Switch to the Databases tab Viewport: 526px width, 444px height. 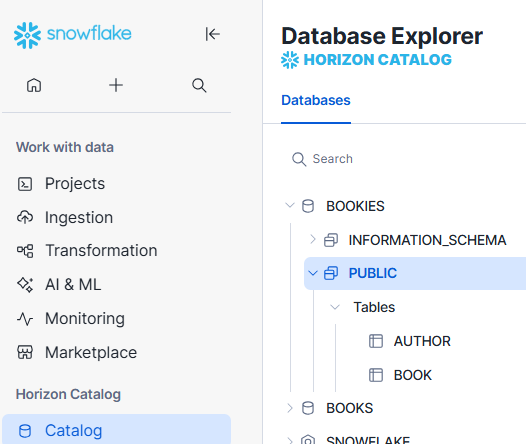316,101
